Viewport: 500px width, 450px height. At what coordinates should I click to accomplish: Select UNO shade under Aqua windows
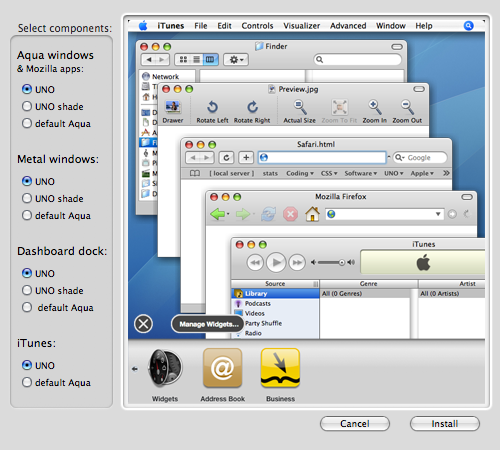[27, 106]
